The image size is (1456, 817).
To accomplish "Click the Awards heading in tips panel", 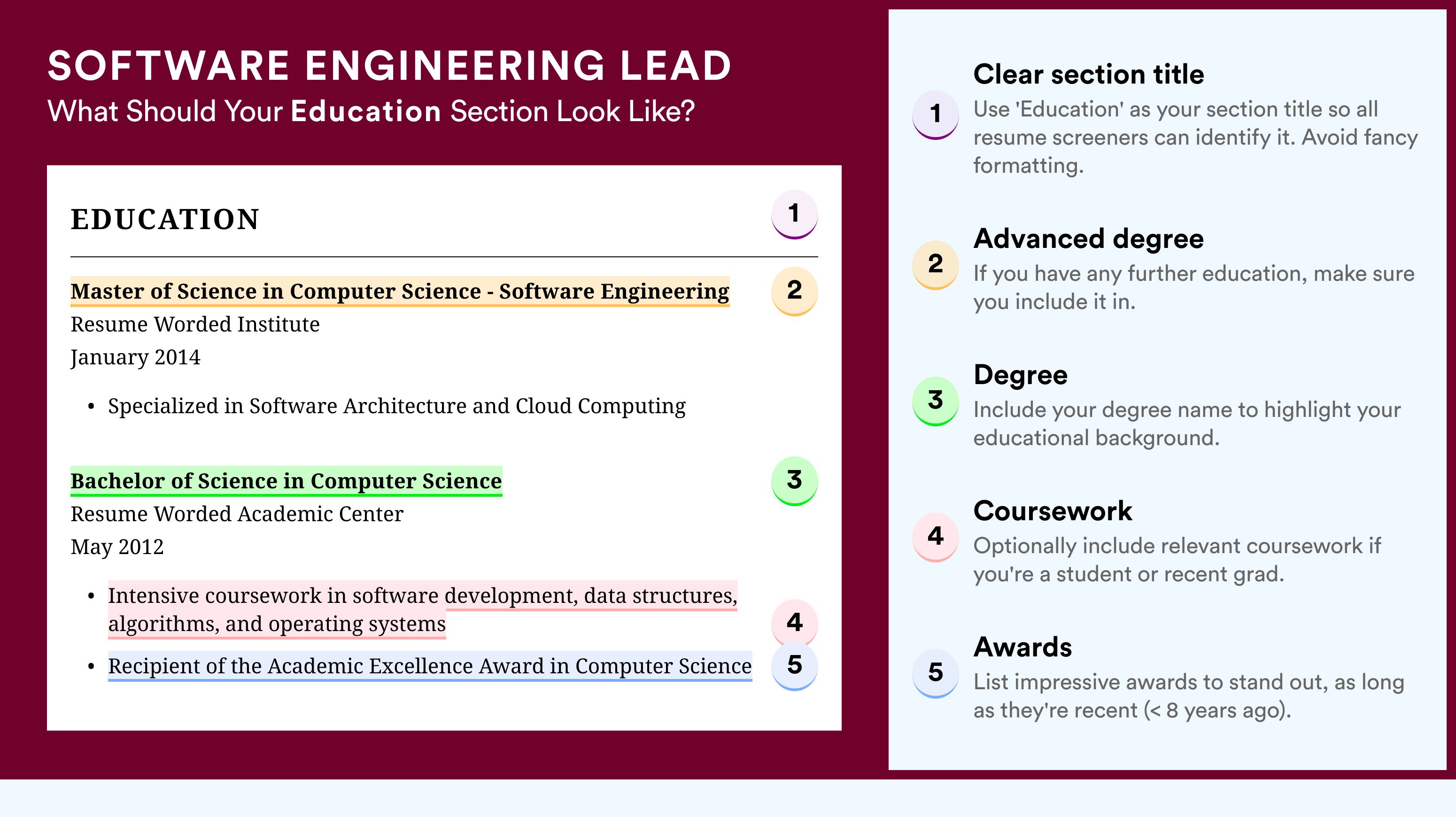I will pos(1022,647).
